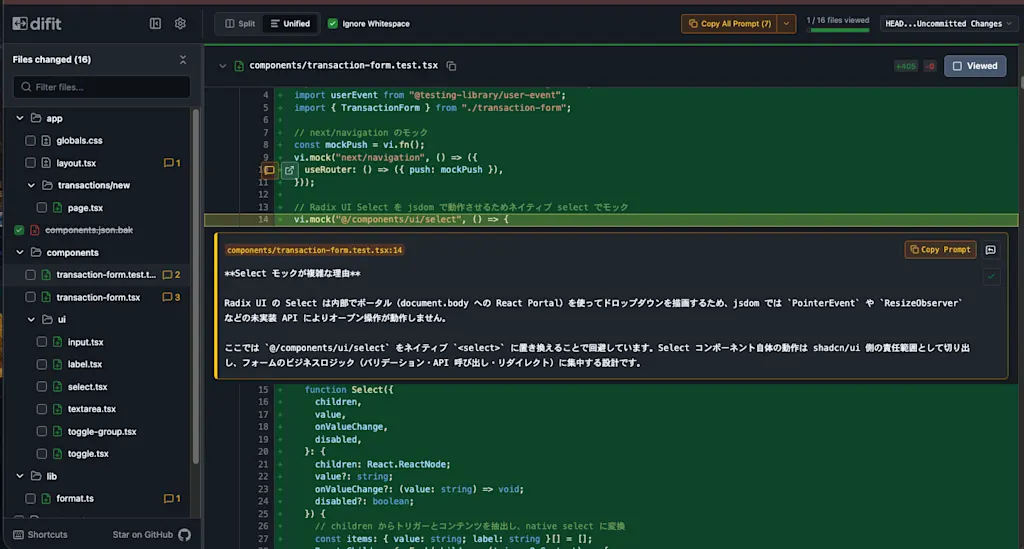
Task: Open format.ts in file tree
Action: pos(74,499)
